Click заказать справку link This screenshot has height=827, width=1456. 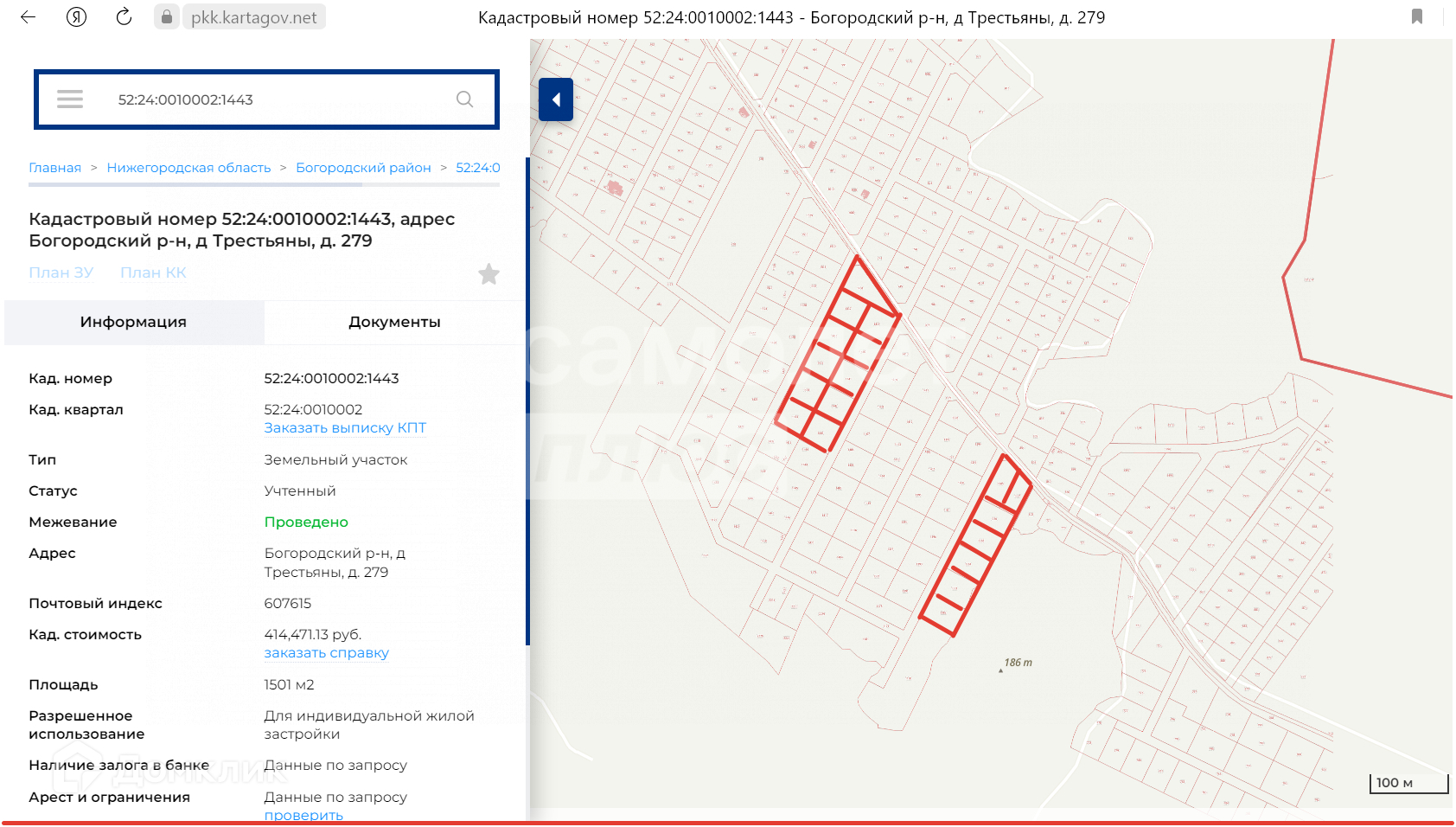[x=326, y=653]
